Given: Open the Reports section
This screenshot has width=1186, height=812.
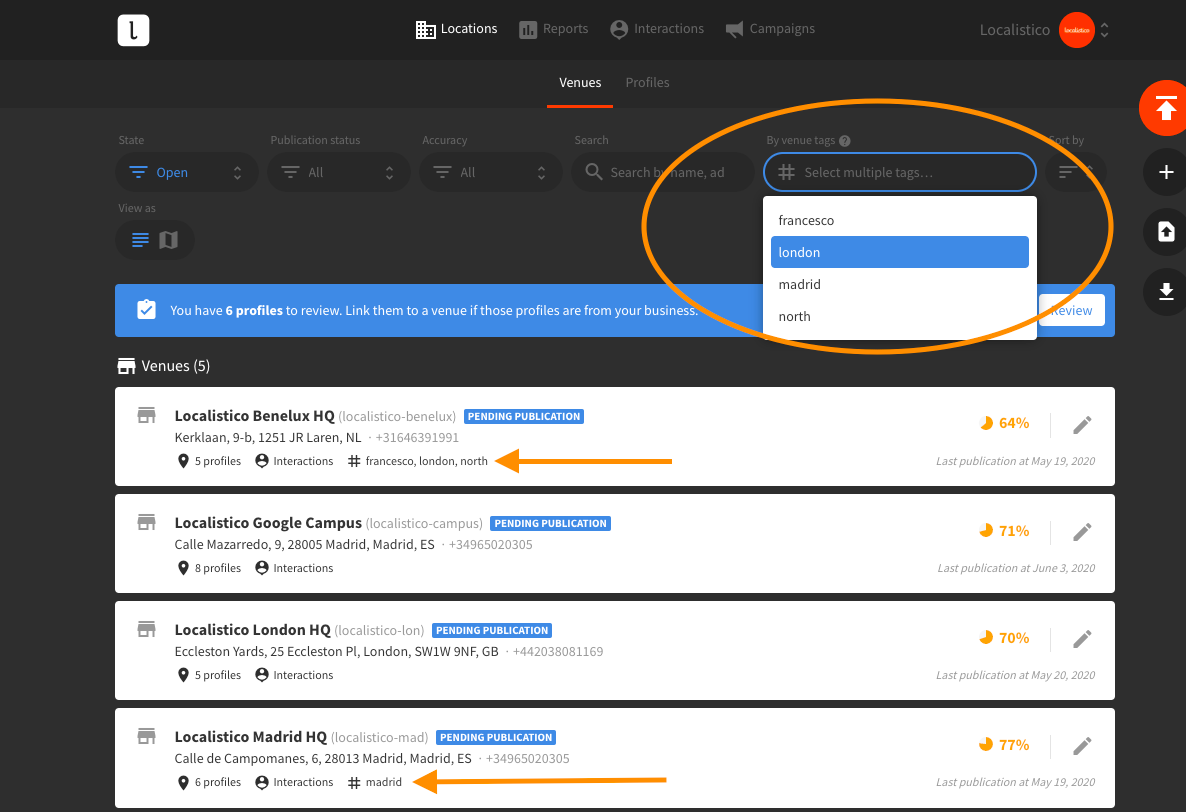Looking at the screenshot, I should pos(553,29).
